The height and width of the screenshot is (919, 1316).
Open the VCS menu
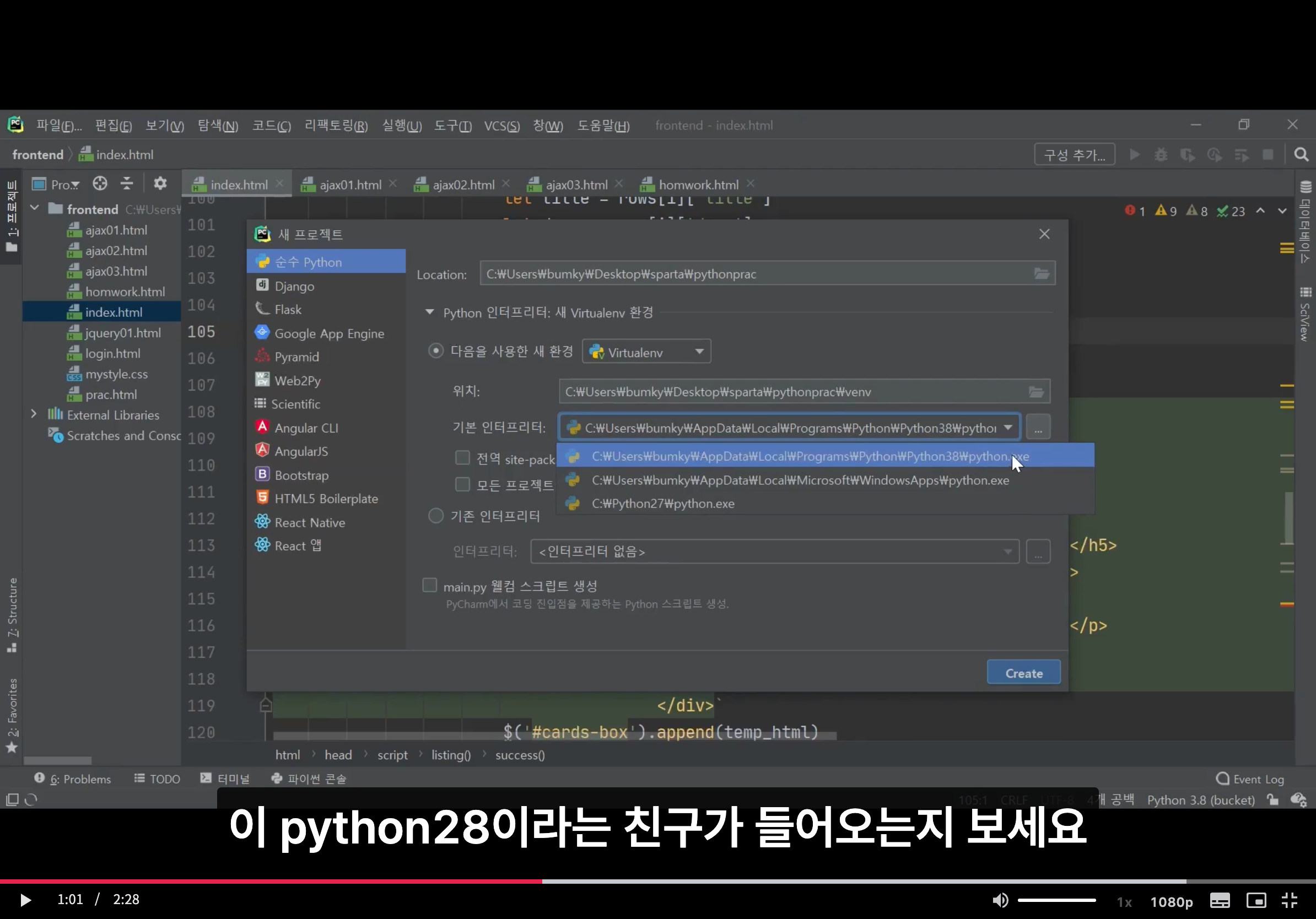point(501,126)
